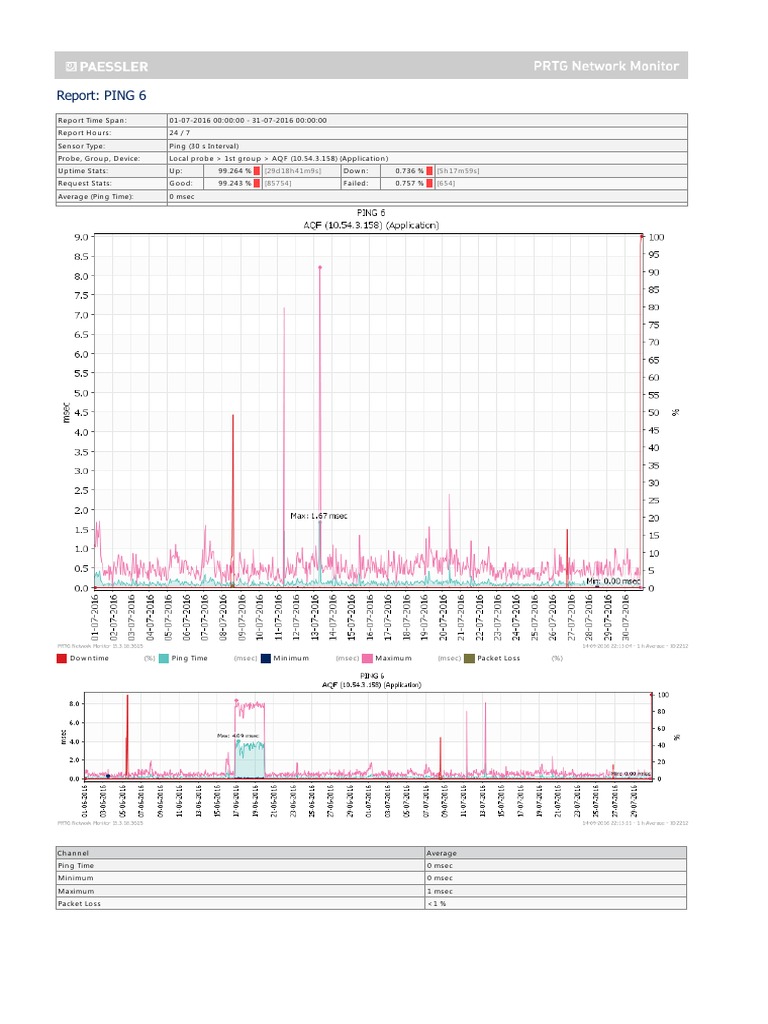
Task: Click the red bar beside Up 99.264 %
Action: tap(257, 171)
